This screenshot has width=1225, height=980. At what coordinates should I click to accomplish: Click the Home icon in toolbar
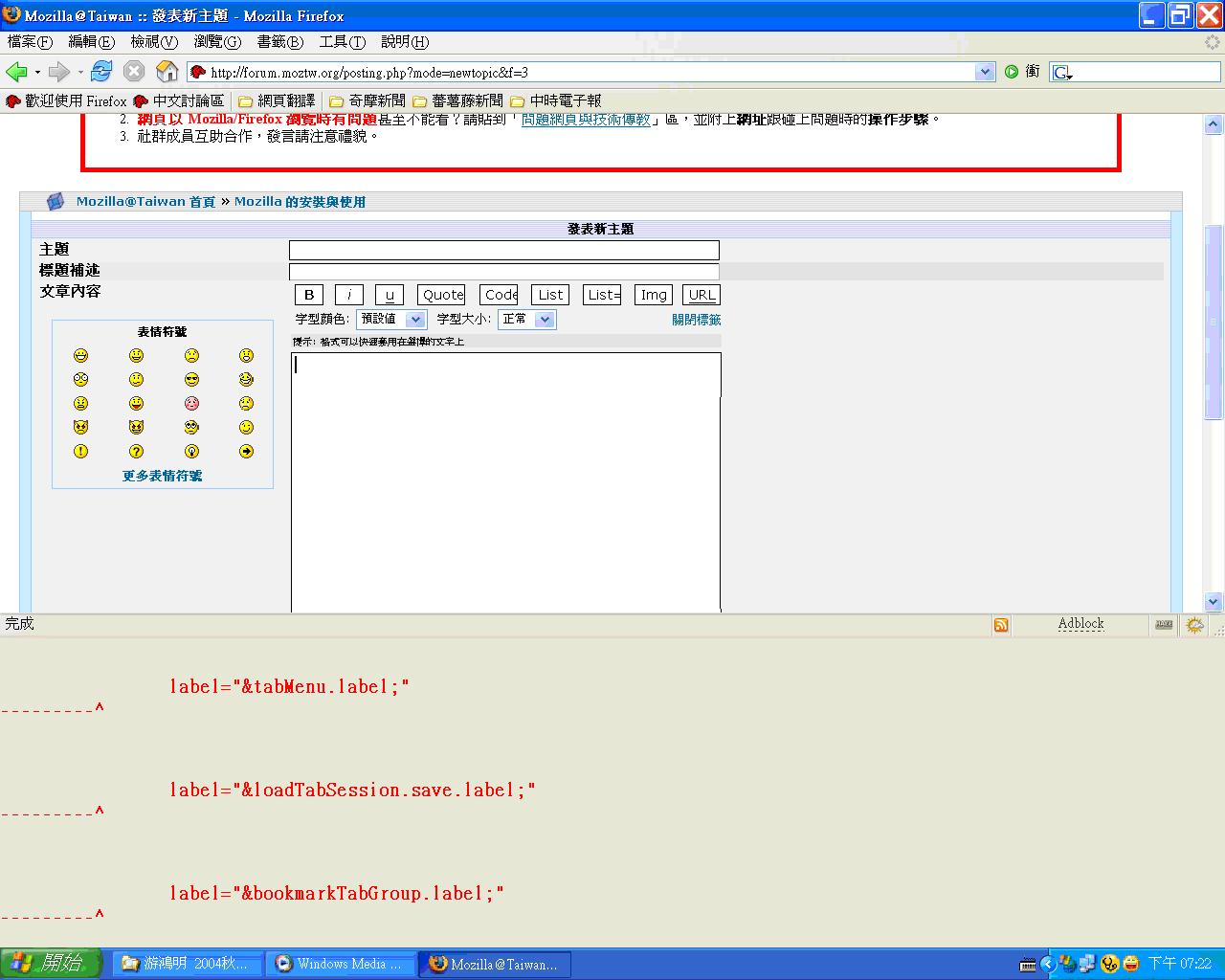(x=167, y=72)
